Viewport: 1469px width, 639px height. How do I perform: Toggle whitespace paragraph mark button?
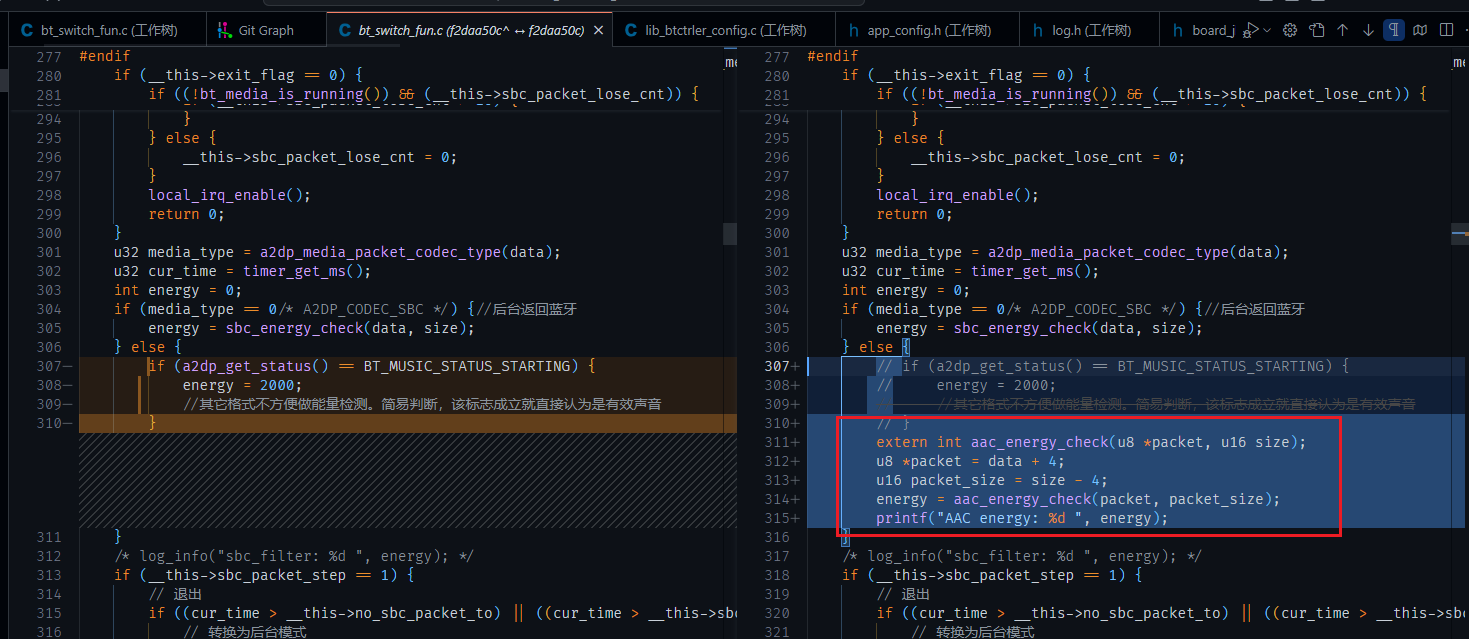click(1394, 30)
